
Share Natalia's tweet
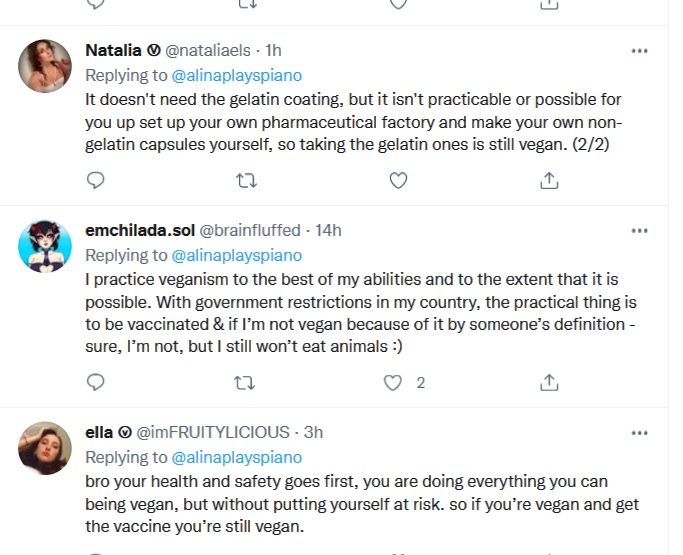coord(549,180)
